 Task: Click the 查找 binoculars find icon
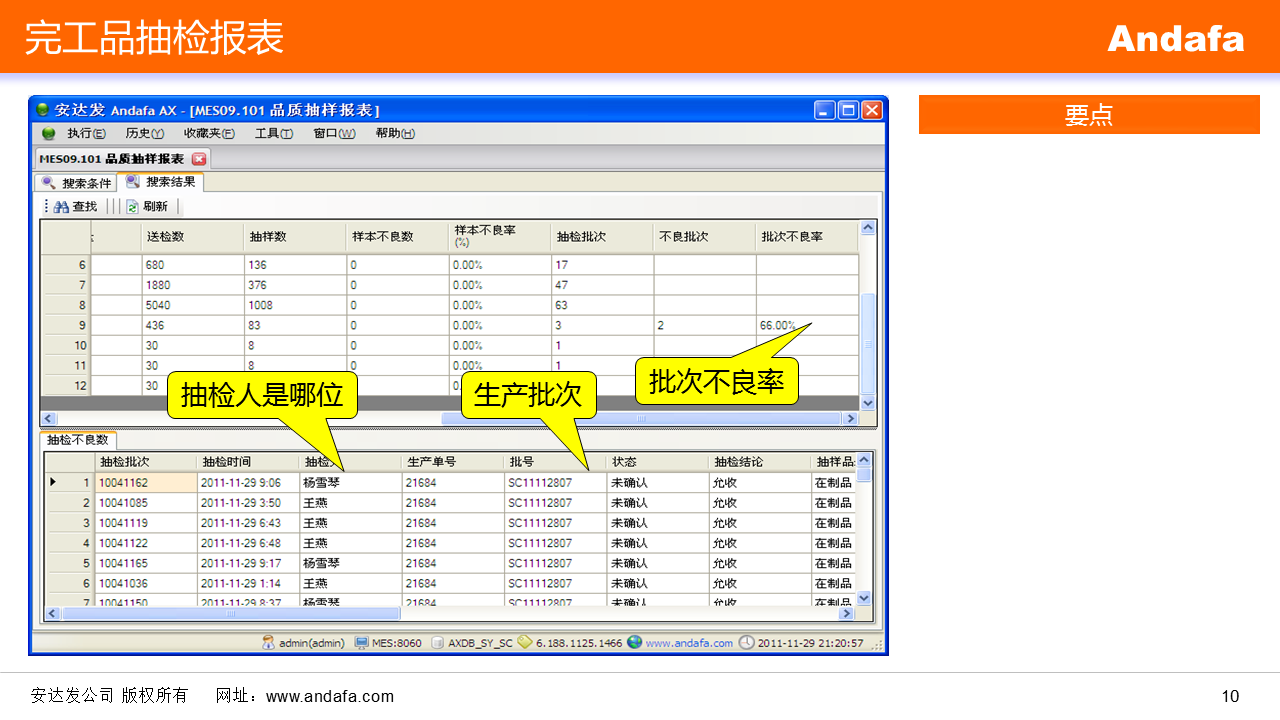tap(61, 207)
